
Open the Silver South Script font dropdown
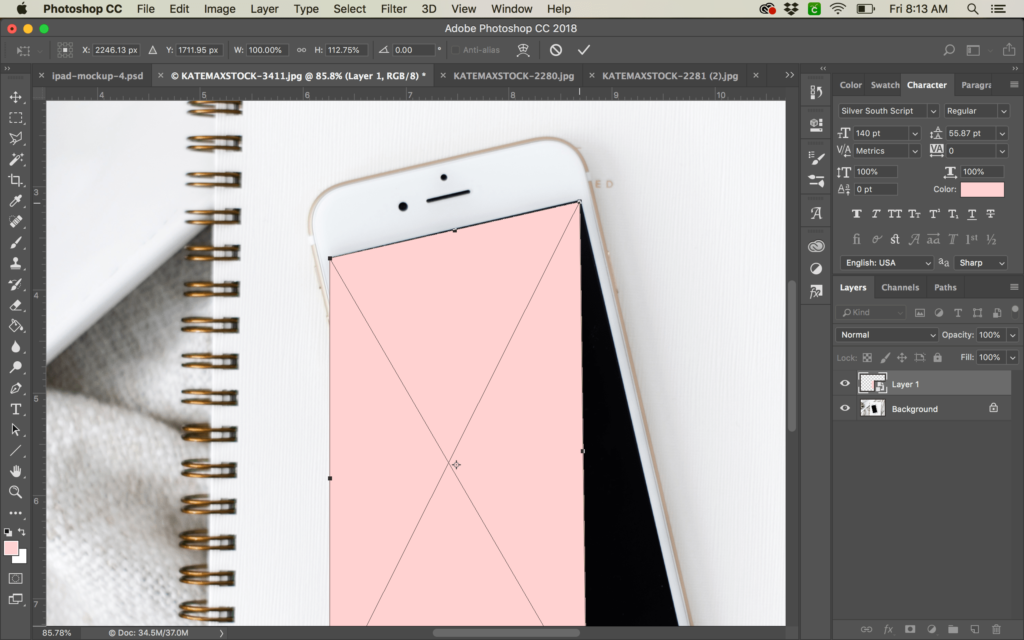(933, 111)
